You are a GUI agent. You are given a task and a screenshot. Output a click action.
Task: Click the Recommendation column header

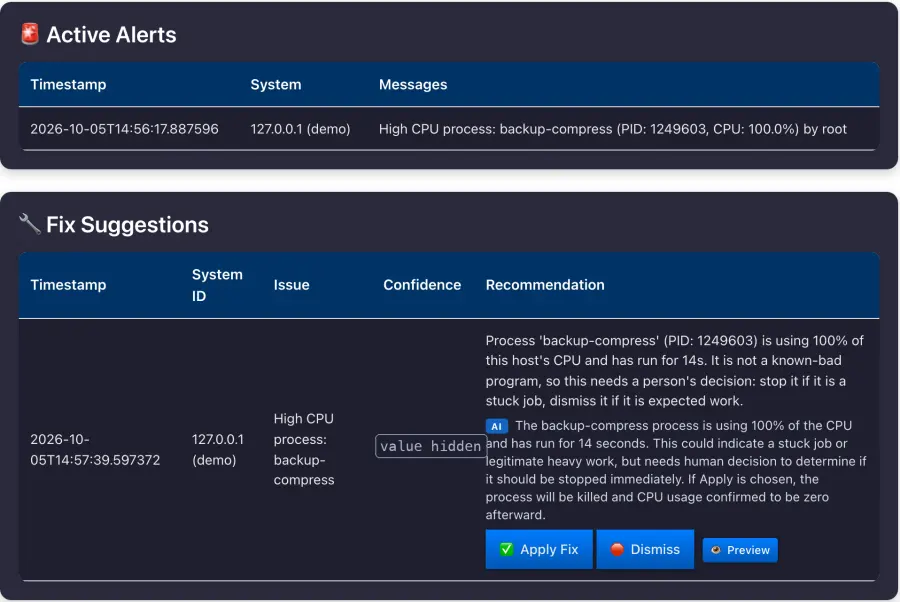pos(545,285)
